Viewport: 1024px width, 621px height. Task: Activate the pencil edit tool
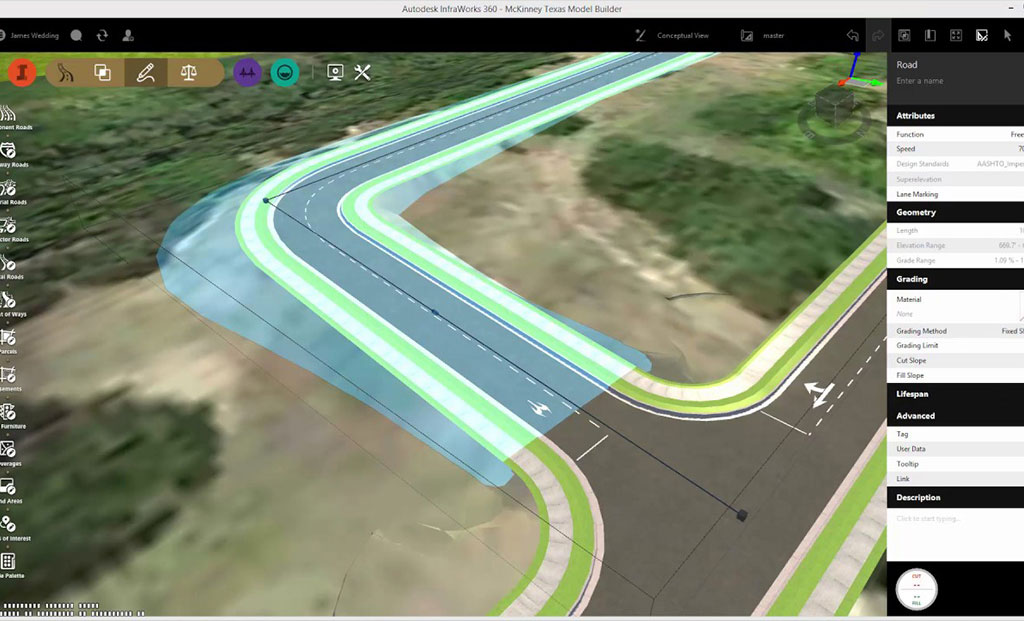pyautogui.click(x=145, y=72)
